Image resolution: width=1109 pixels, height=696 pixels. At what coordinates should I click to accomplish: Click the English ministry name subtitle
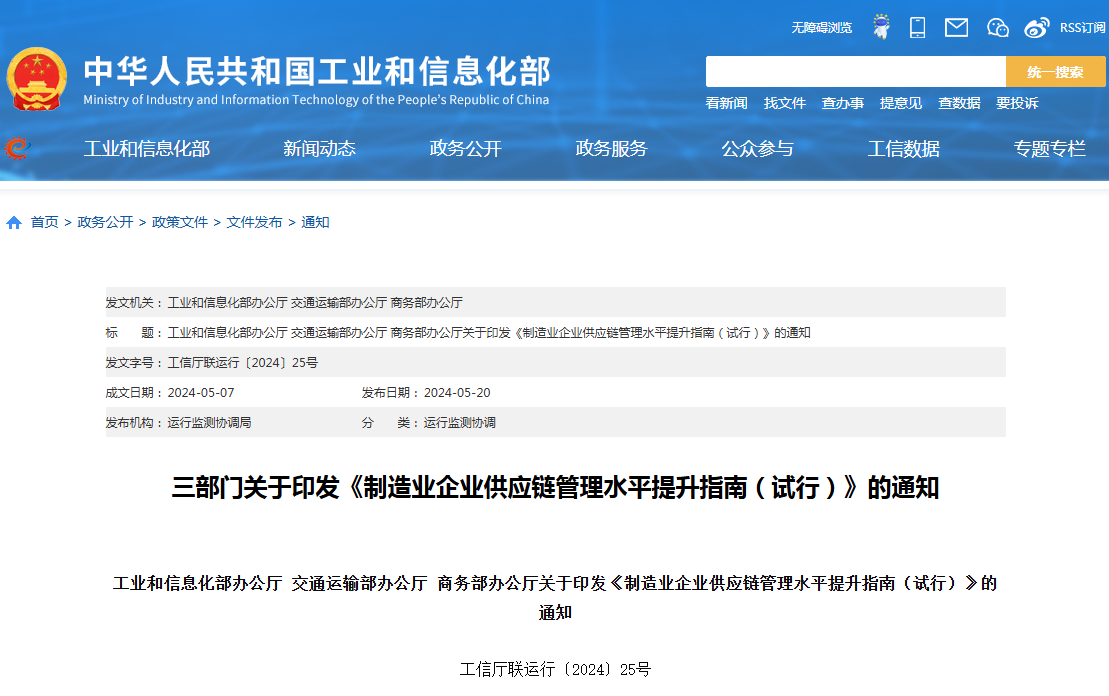[x=316, y=100]
